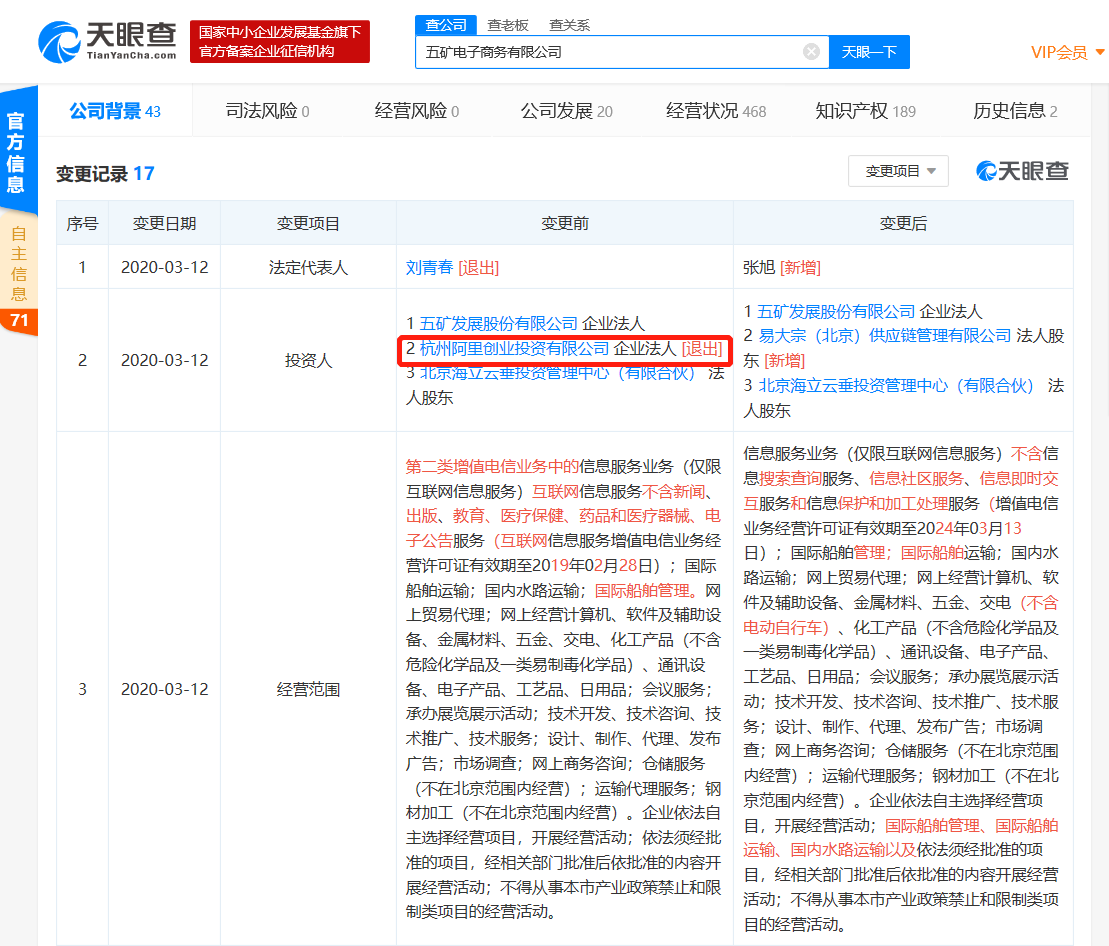Select the 官方信息 side tab

pos(17,151)
